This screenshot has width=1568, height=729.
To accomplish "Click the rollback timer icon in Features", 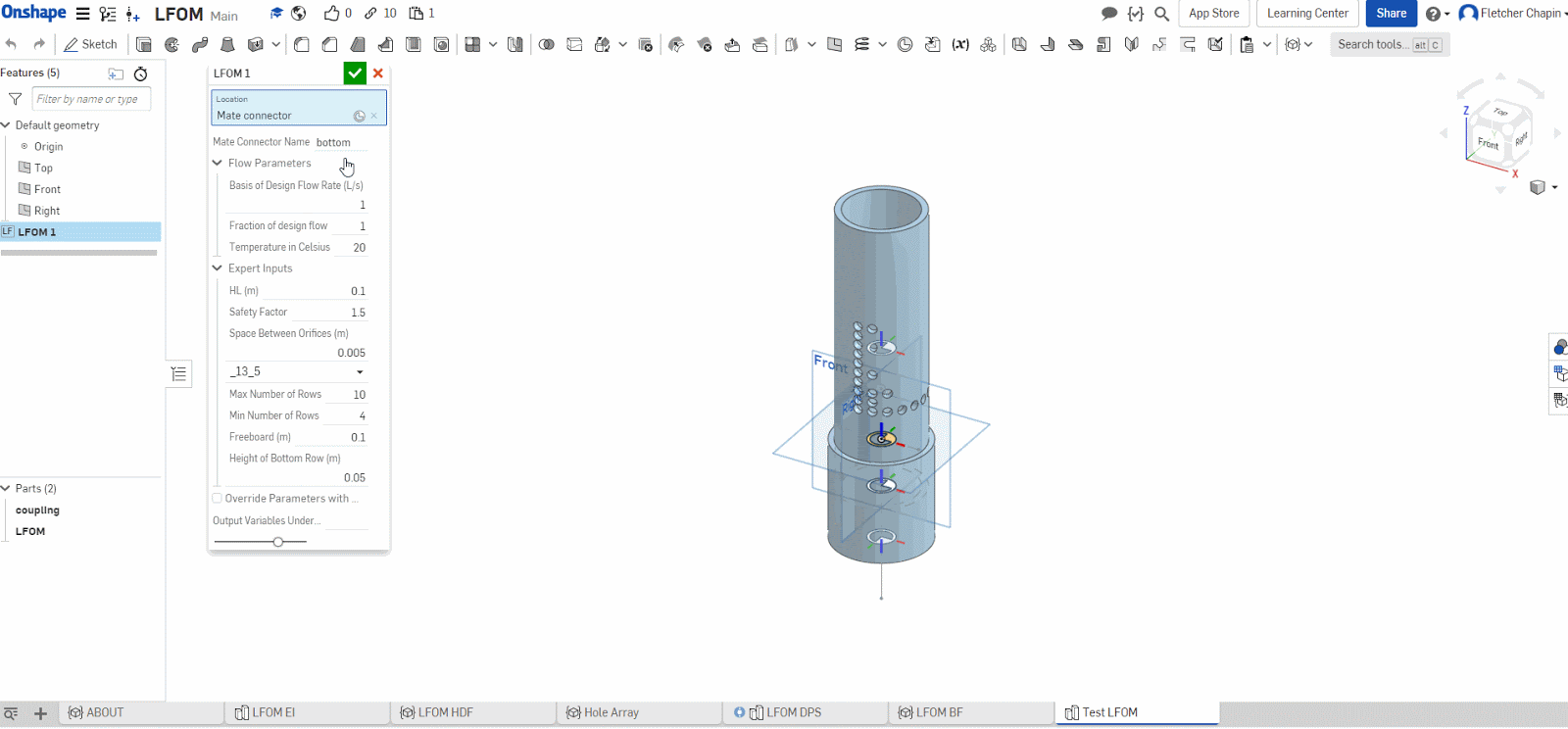I will tap(141, 73).
